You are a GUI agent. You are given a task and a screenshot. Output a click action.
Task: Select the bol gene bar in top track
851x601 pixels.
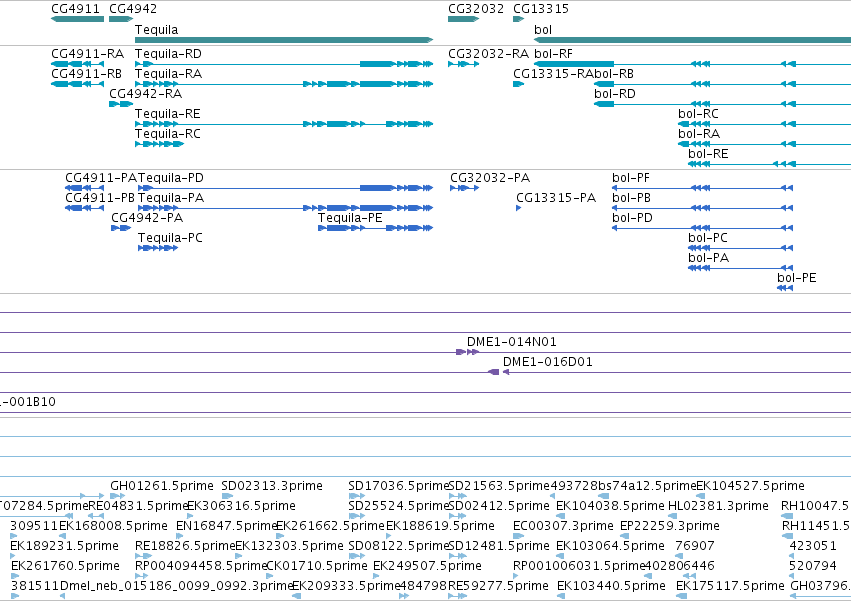[693, 40]
